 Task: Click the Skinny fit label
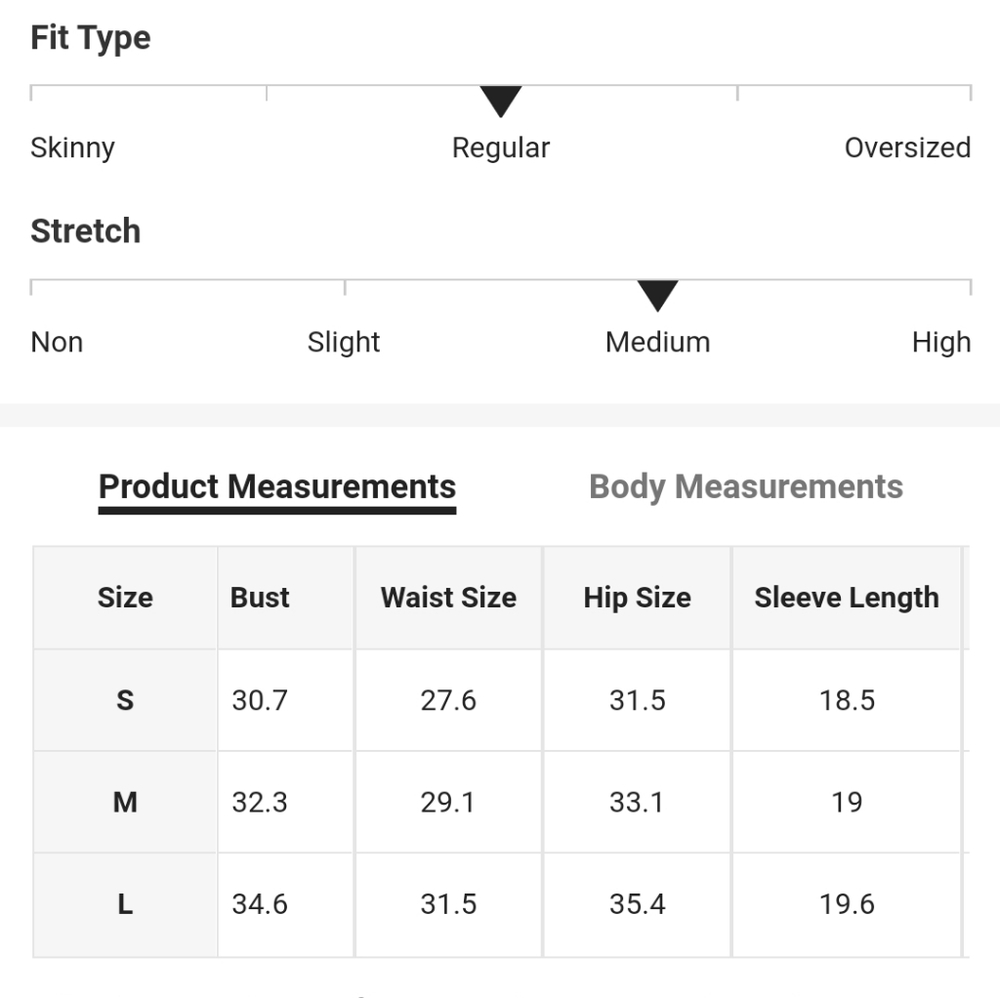pyautogui.click(x=73, y=148)
